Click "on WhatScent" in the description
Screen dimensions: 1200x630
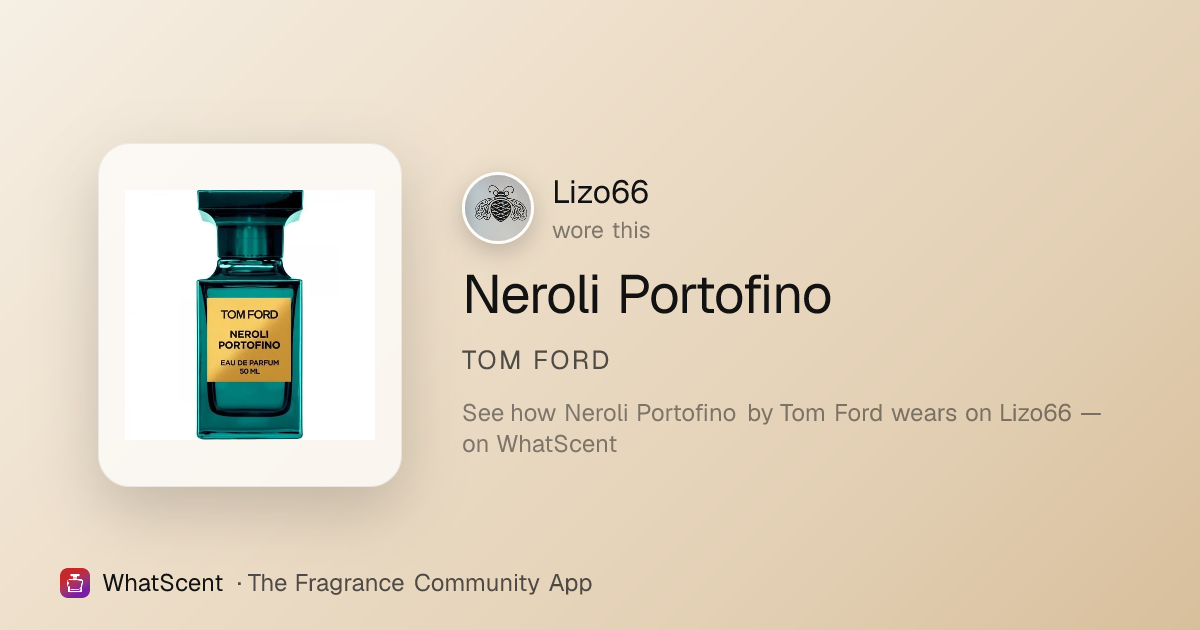pyautogui.click(x=540, y=444)
